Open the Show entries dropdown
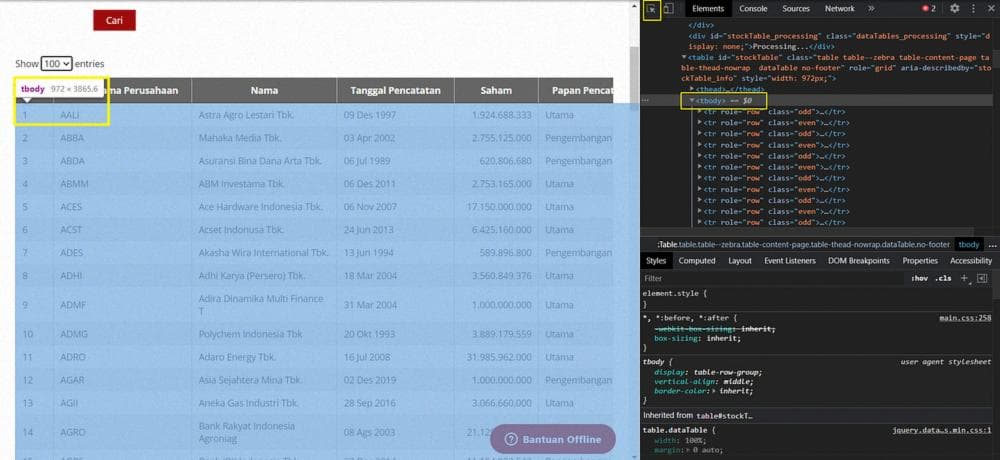The image size is (1000, 460). click(x=57, y=64)
